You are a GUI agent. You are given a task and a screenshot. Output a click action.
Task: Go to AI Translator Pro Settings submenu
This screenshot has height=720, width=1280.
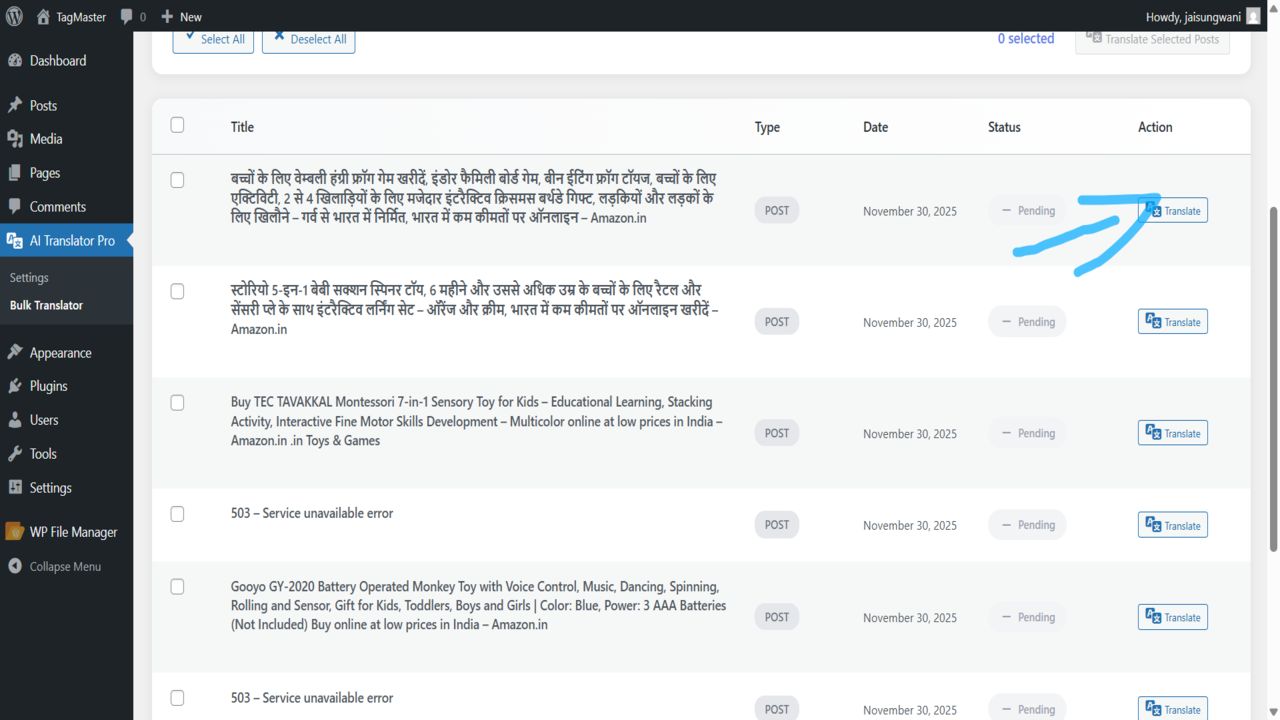click(x=29, y=278)
